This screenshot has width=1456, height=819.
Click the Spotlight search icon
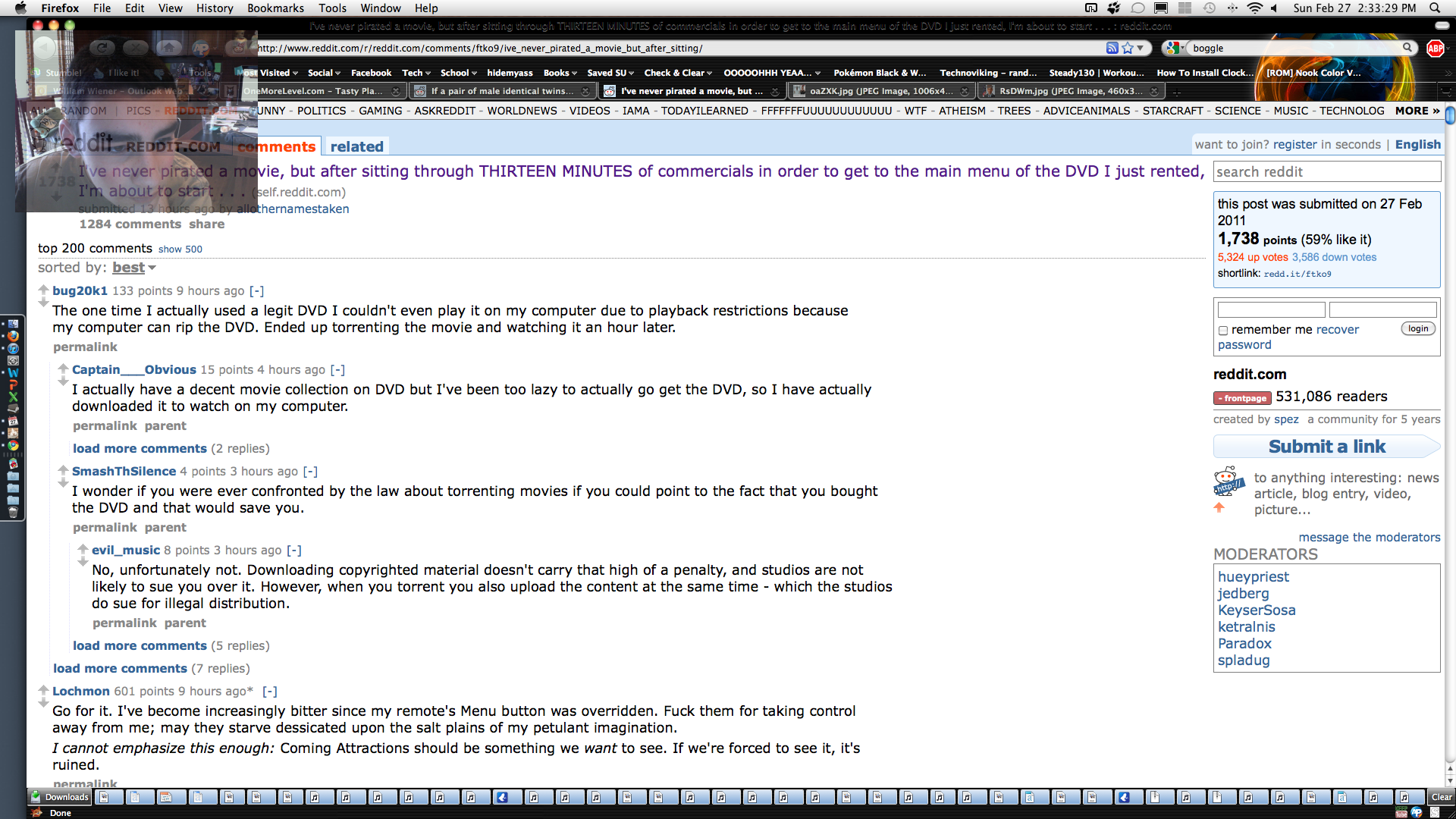click(1435, 8)
